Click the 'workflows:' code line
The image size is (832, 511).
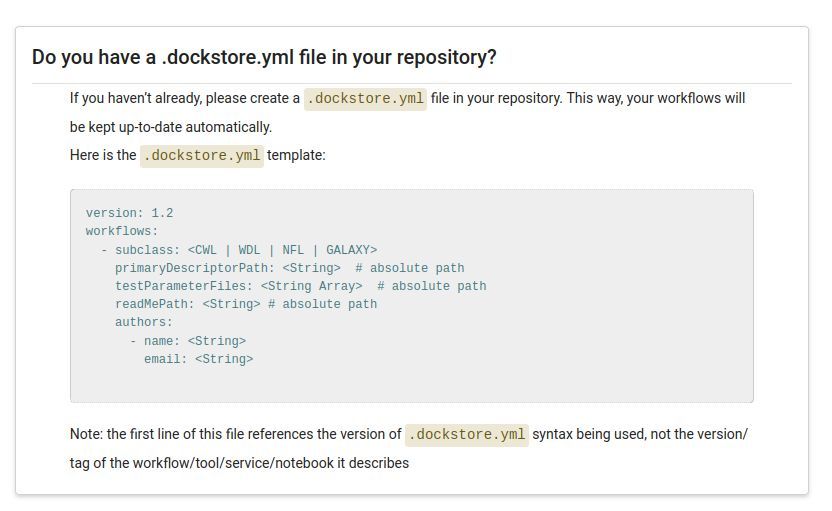coord(122,231)
